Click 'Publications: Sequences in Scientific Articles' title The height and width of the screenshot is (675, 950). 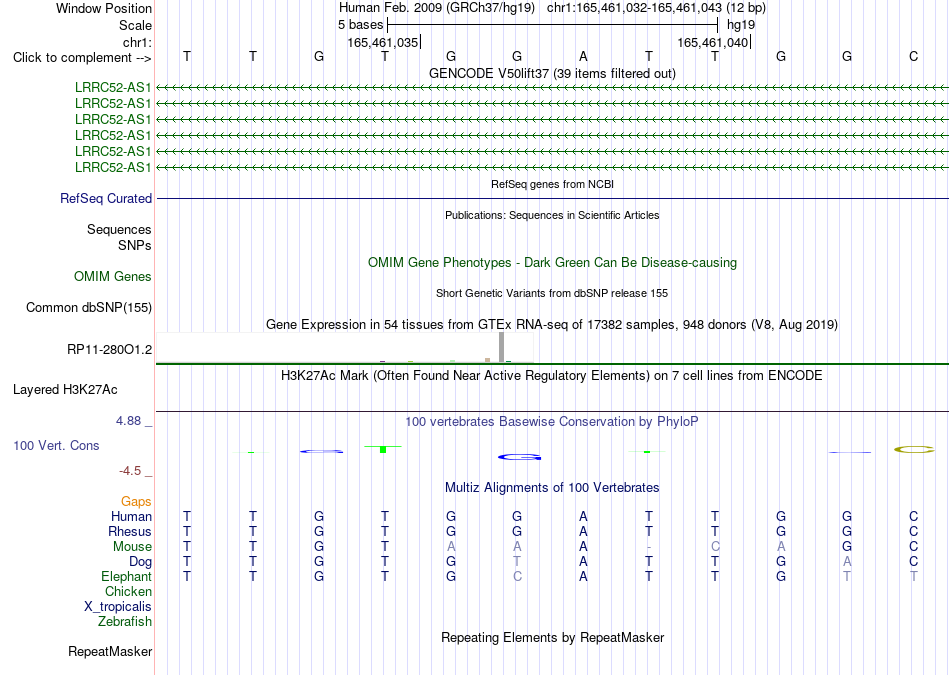pyautogui.click(x=552, y=215)
